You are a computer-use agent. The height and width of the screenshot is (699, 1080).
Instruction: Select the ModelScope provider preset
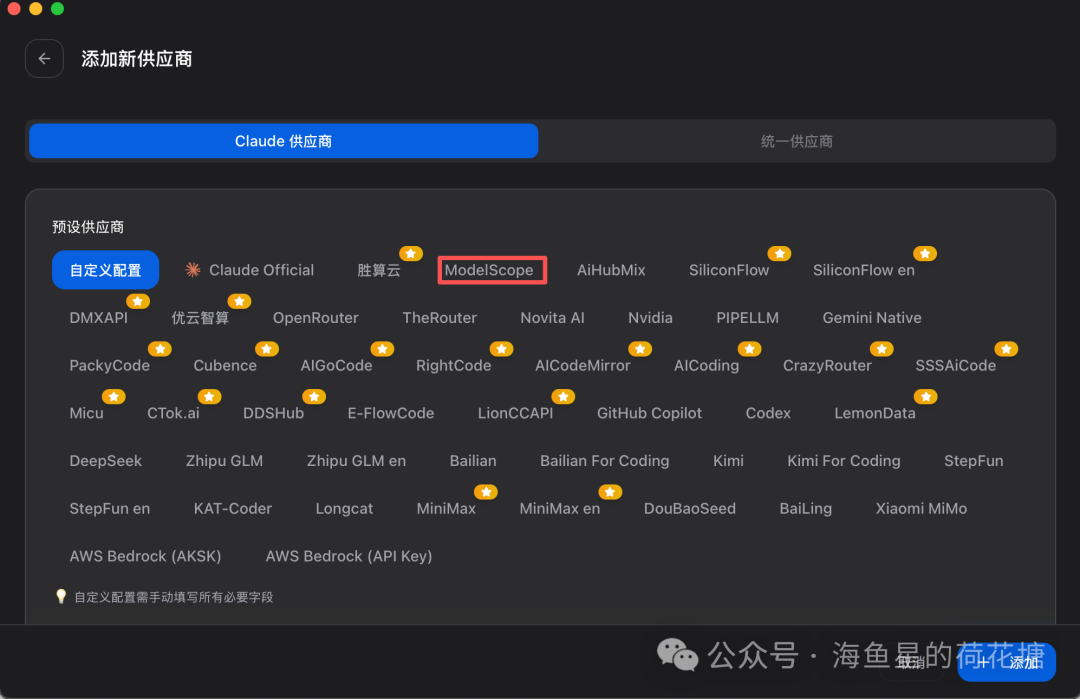489,270
